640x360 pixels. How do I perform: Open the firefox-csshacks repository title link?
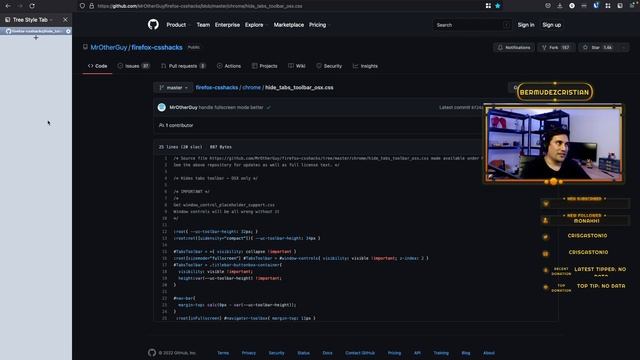[x=157, y=47]
